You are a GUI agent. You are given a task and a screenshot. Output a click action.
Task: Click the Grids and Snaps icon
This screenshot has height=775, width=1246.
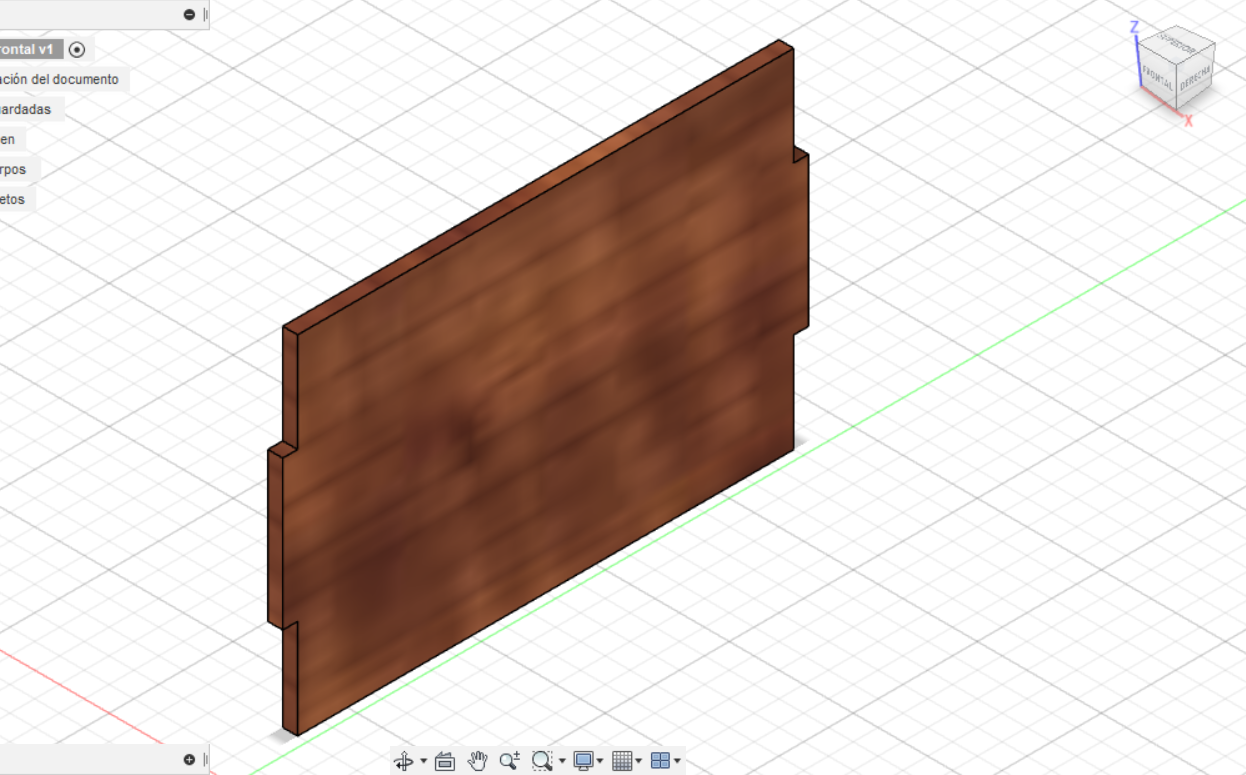[x=620, y=760]
